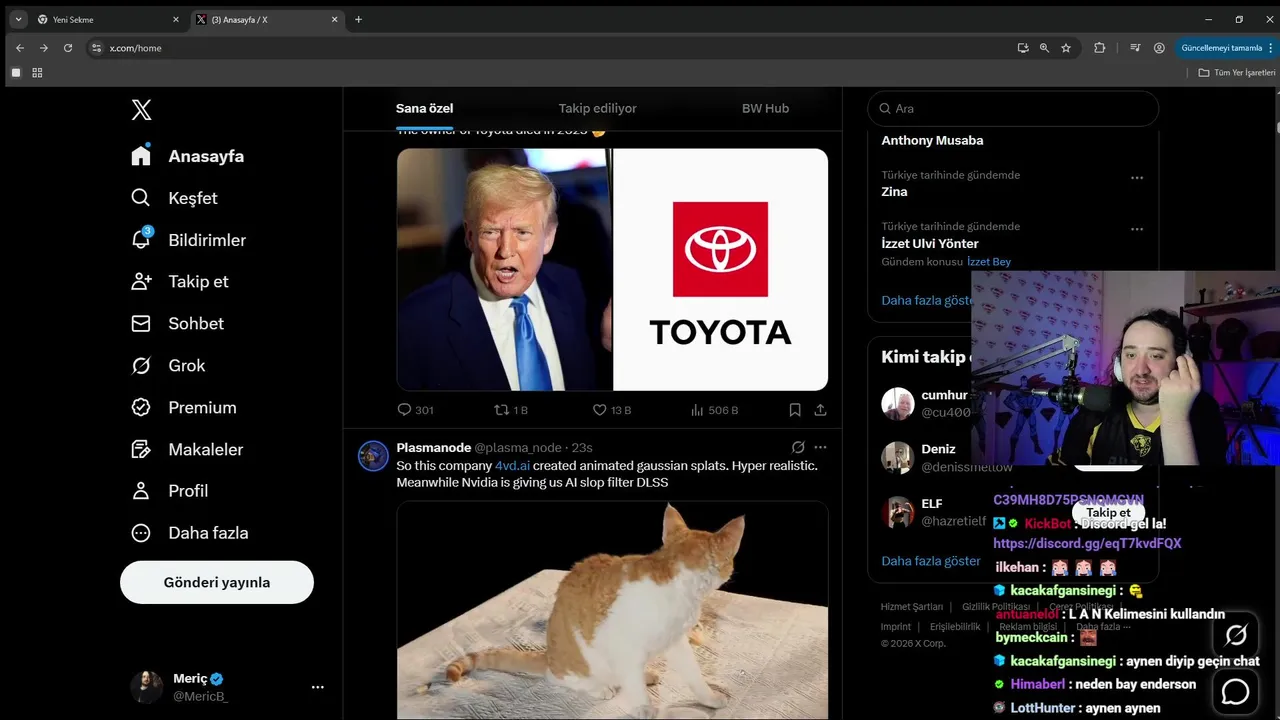Click the İzzet Bey topic link
Image resolution: width=1280 pixels, height=720 pixels.
[x=989, y=262]
